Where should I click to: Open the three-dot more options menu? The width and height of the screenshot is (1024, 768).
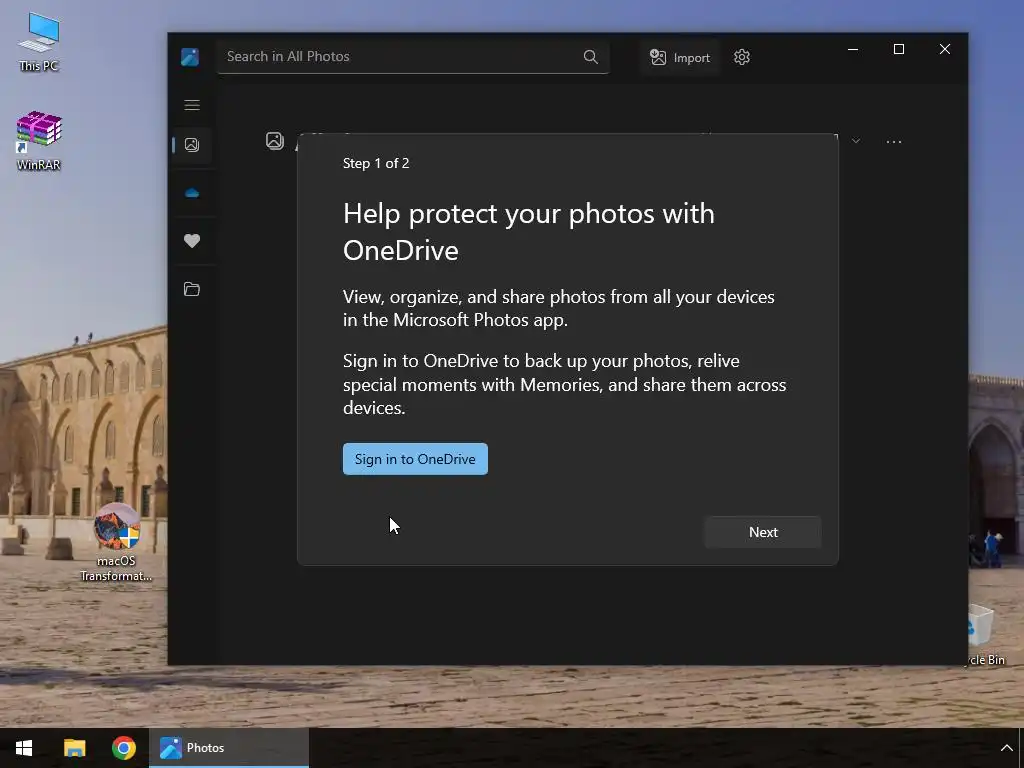click(x=894, y=142)
